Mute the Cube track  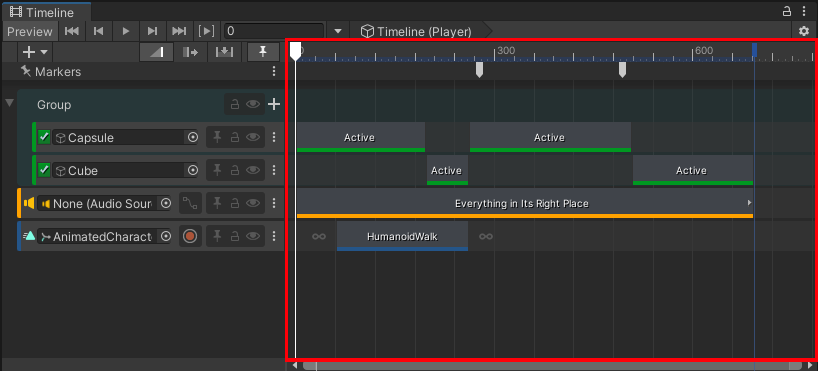[253, 171]
